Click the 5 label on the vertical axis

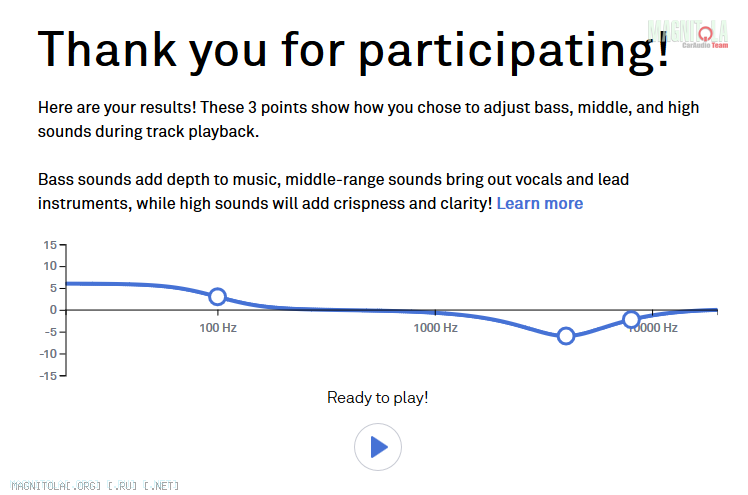[53, 288]
